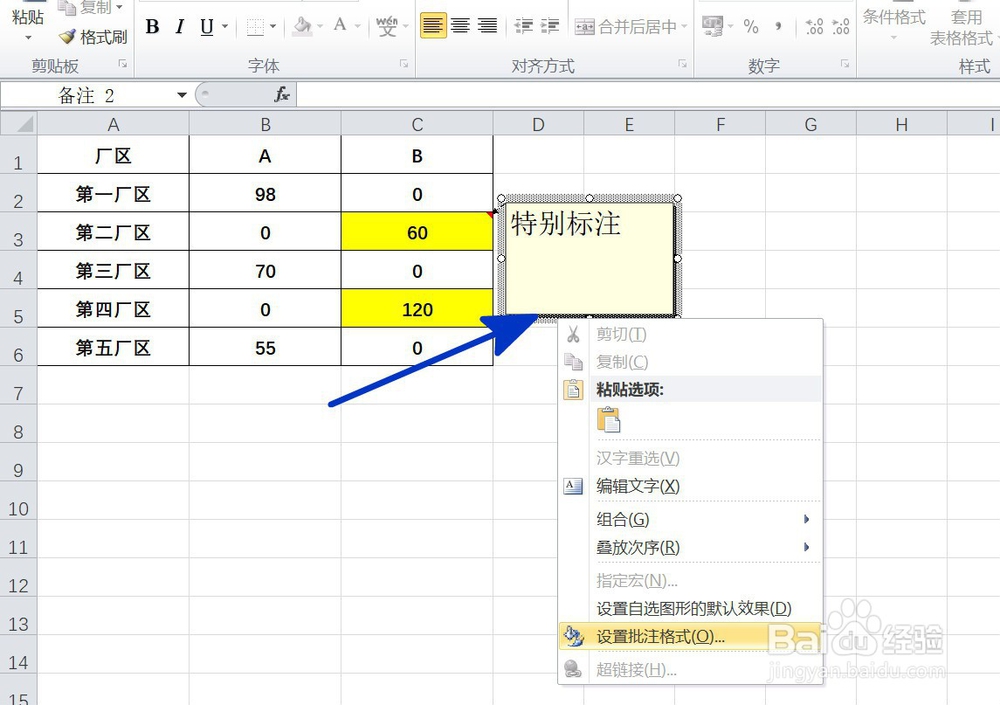Open the Name Box dropdown showing 备注 2

(181, 94)
